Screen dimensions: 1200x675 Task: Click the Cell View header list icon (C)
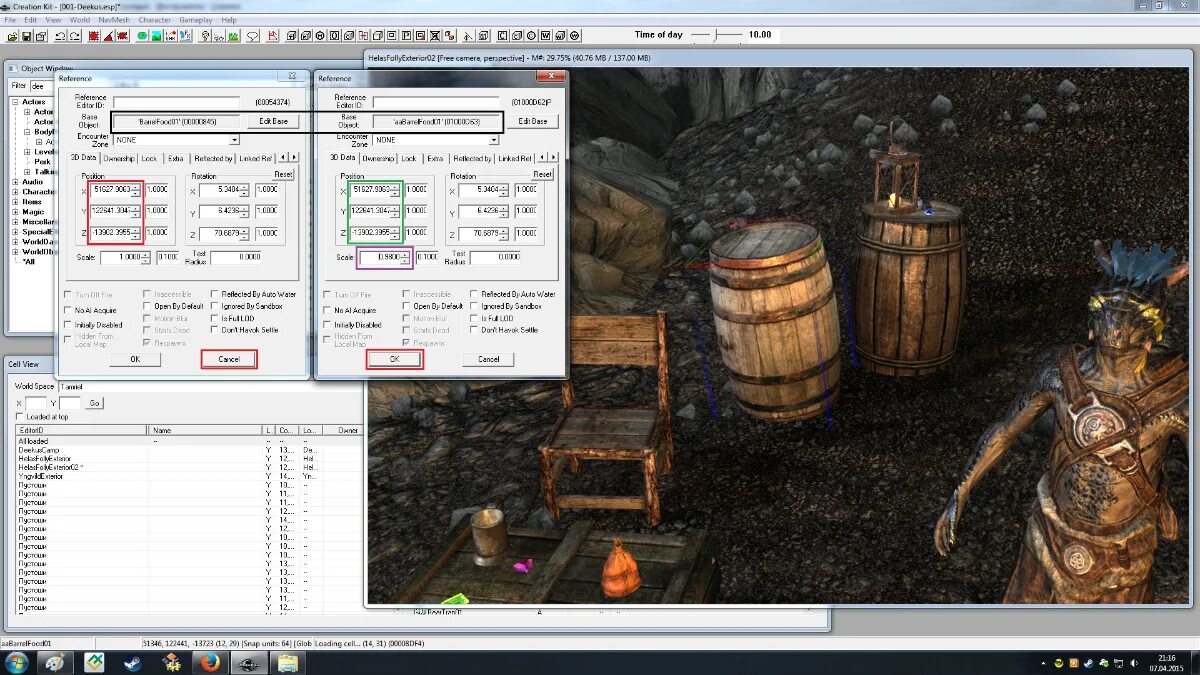(x=503, y=35)
